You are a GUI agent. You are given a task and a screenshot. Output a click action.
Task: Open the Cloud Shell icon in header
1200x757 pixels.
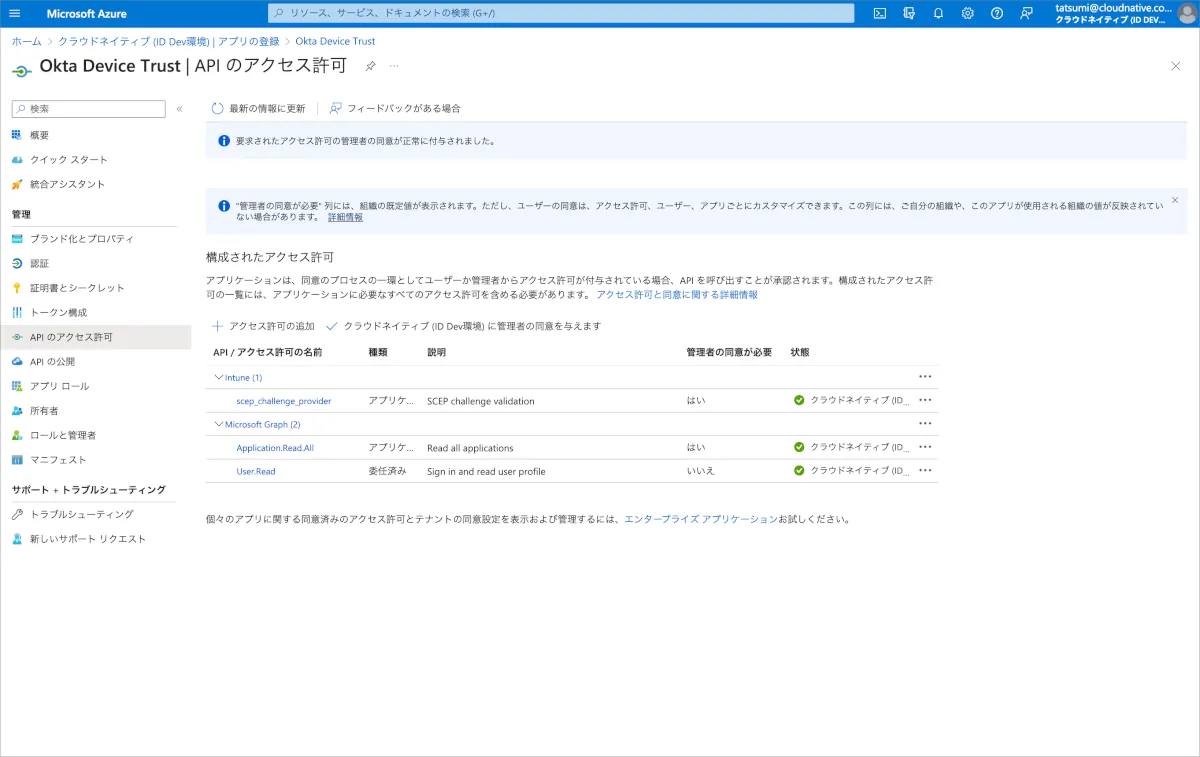pyautogui.click(x=880, y=13)
